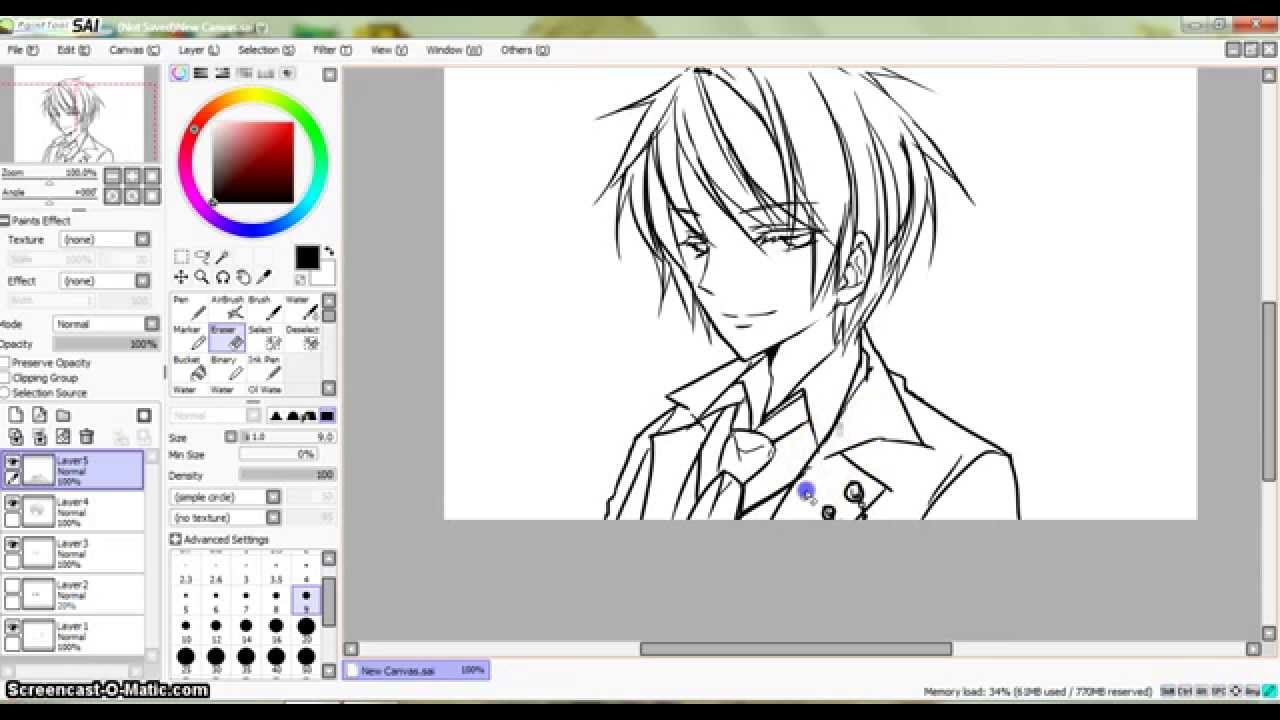Viewport: 1280px width, 720px height.
Task: Hide Layer3 using its eye icon
Action: (13, 544)
